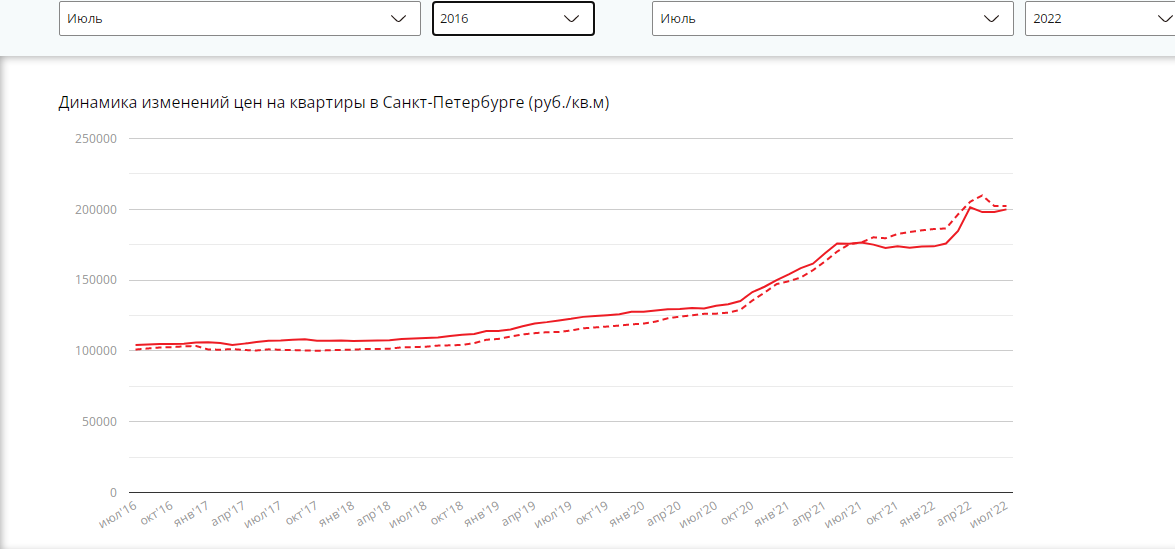Click the янв'19 x-axis label
1175x549 pixels.
click(483, 516)
